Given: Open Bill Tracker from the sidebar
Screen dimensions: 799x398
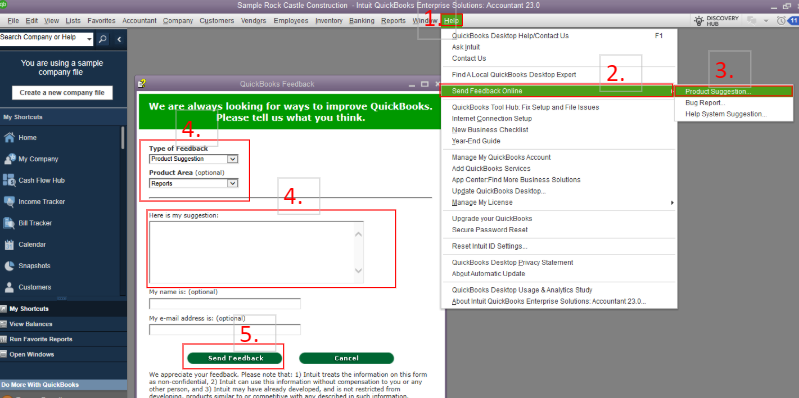Looking at the screenshot, I should (x=9, y=223).
